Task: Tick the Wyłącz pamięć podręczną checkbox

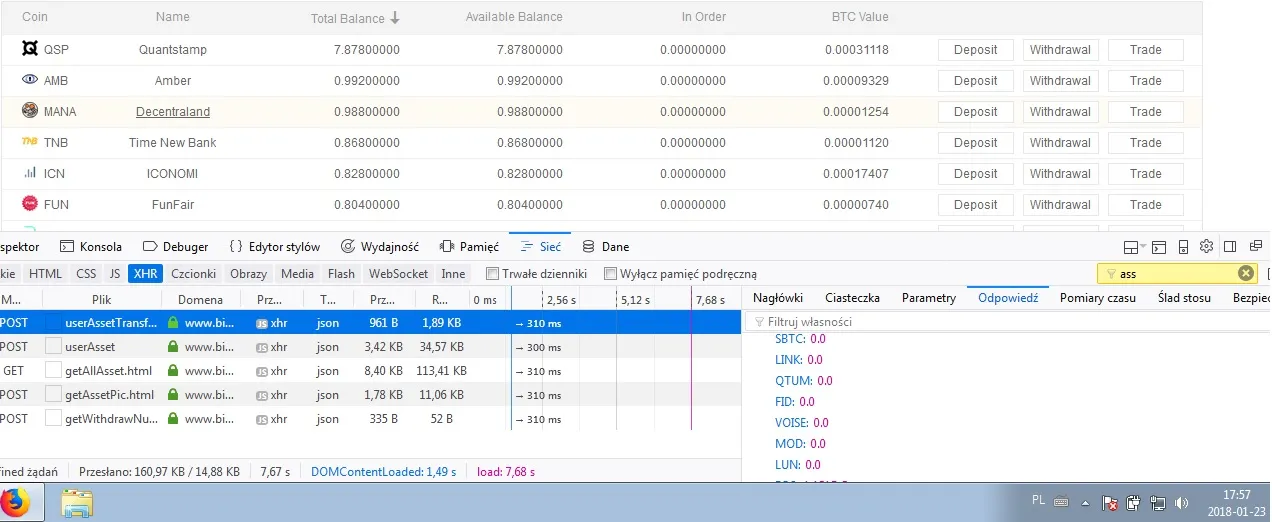Action: tap(610, 273)
